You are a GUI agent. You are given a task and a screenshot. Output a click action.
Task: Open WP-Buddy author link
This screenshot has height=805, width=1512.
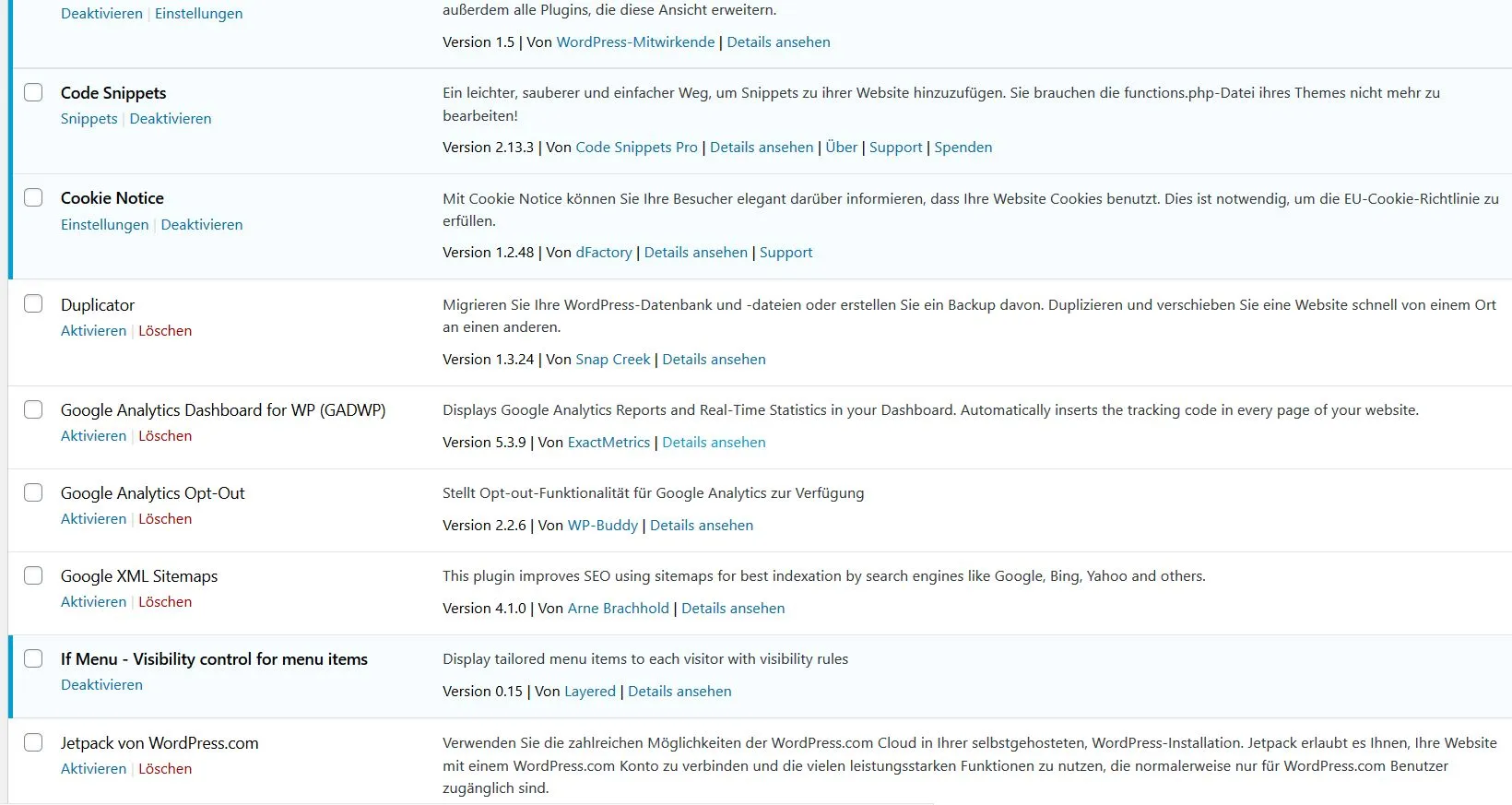coord(603,526)
